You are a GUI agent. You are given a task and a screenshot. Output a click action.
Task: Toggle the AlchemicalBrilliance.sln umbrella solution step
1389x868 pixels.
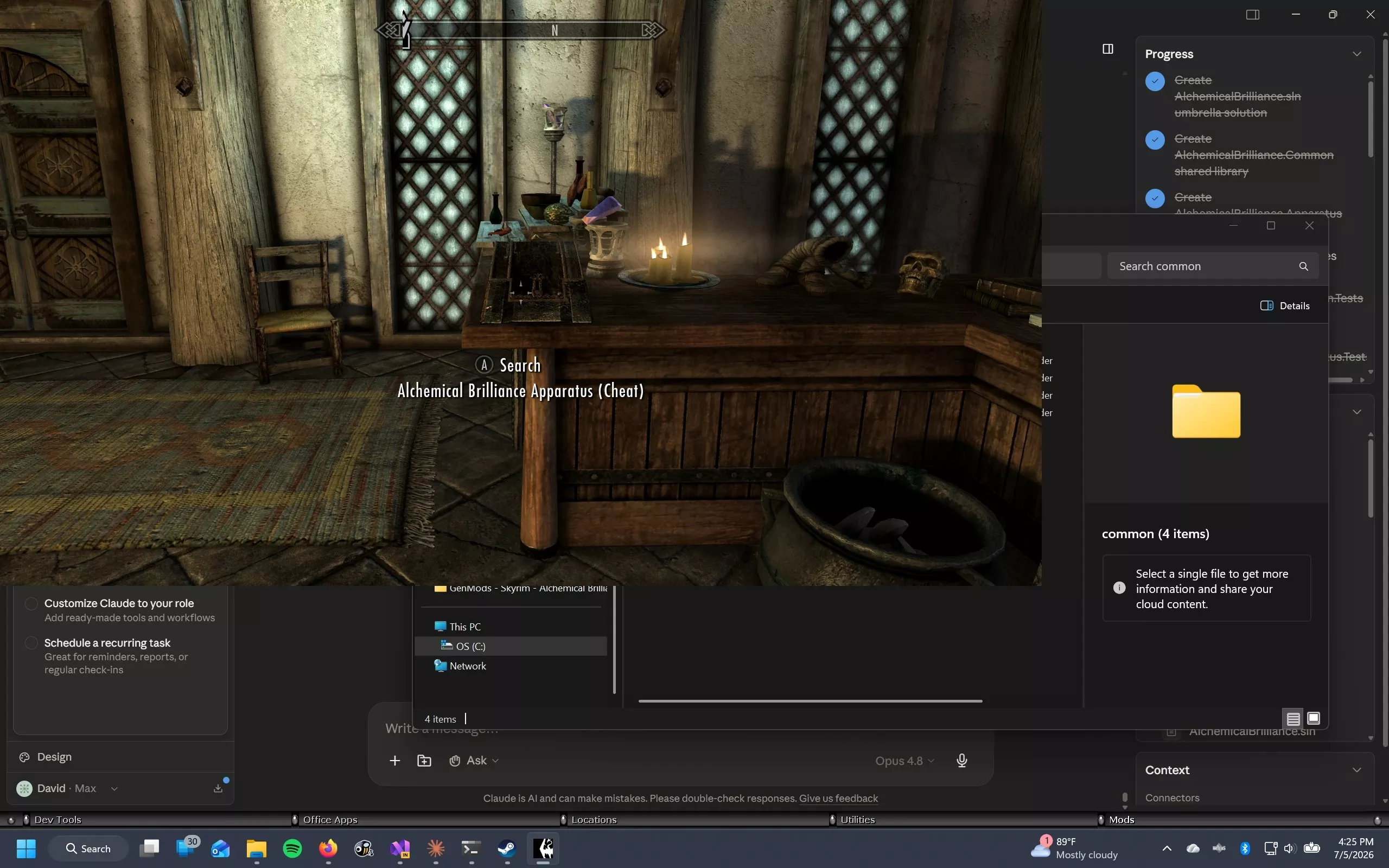click(x=1155, y=81)
